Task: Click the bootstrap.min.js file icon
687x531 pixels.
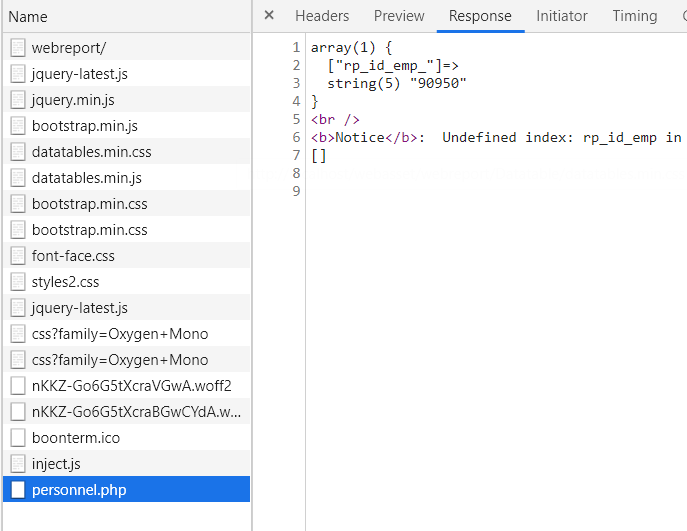Action: (18, 126)
